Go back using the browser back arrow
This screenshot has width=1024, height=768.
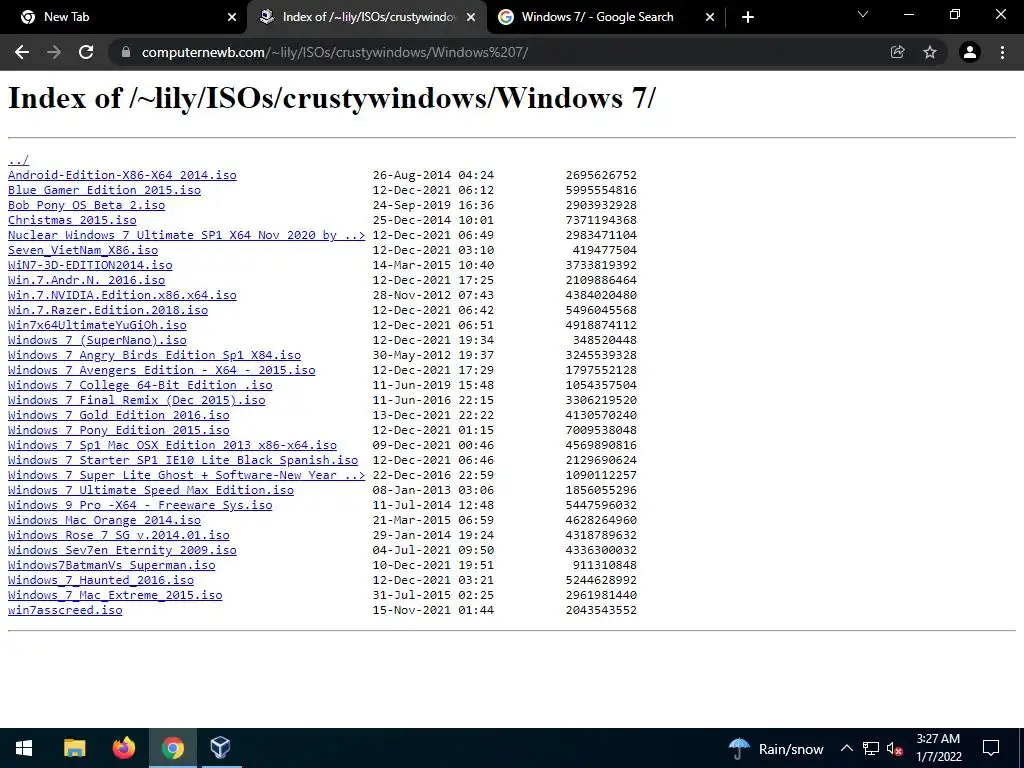pos(22,52)
